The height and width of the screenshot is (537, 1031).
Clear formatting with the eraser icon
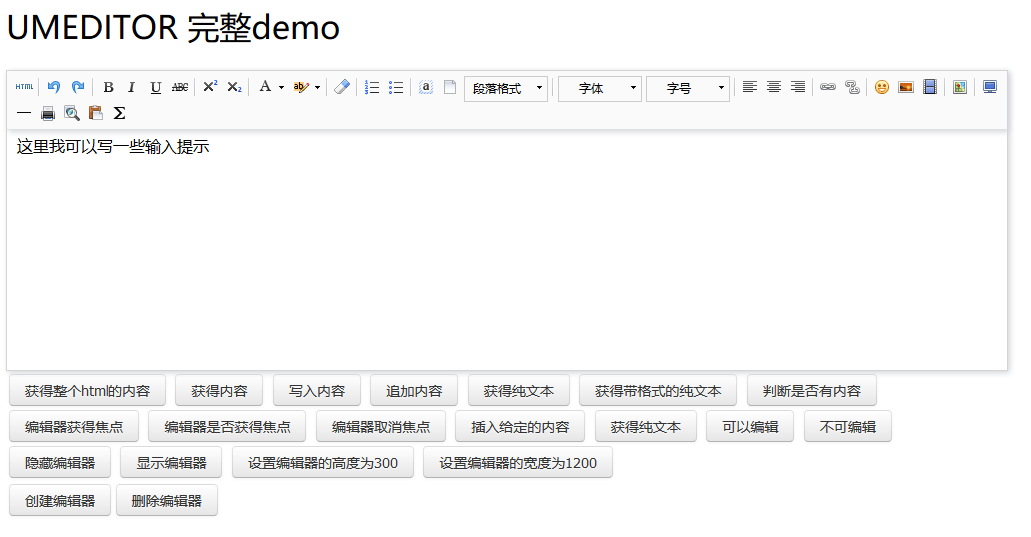pyautogui.click(x=342, y=87)
